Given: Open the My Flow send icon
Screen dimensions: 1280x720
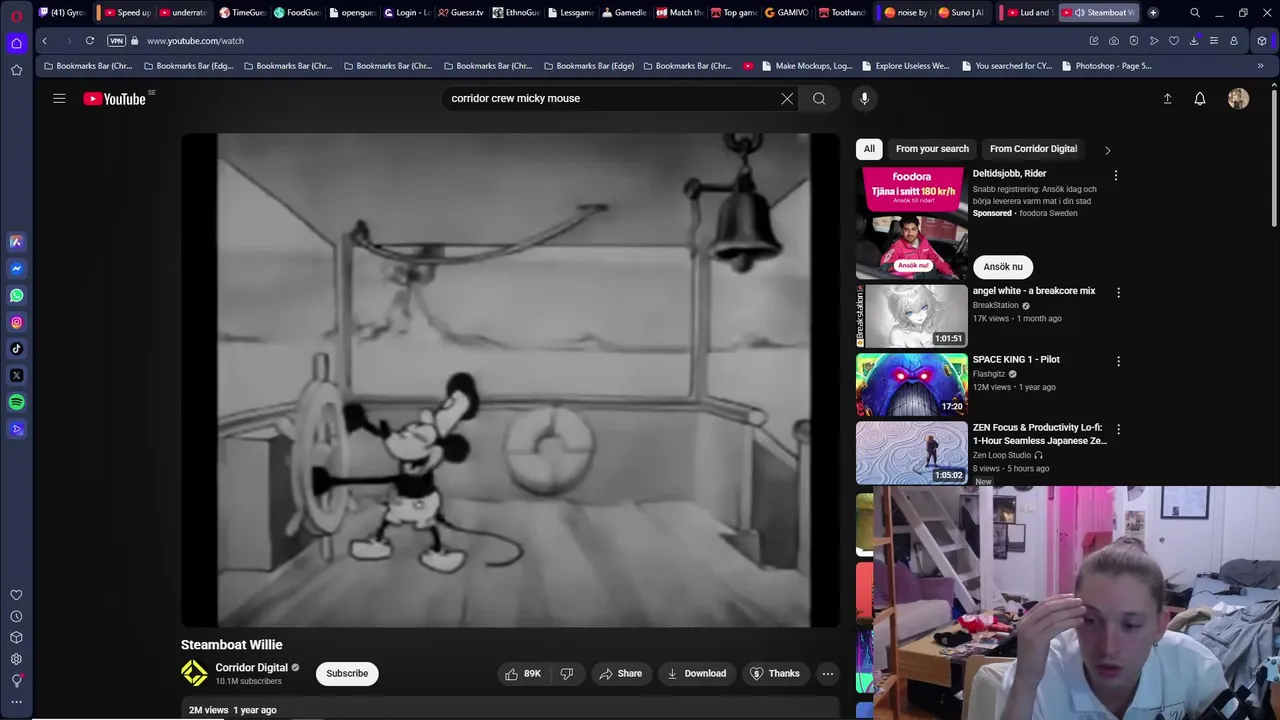Looking at the screenshot, I should [1153, 41].
